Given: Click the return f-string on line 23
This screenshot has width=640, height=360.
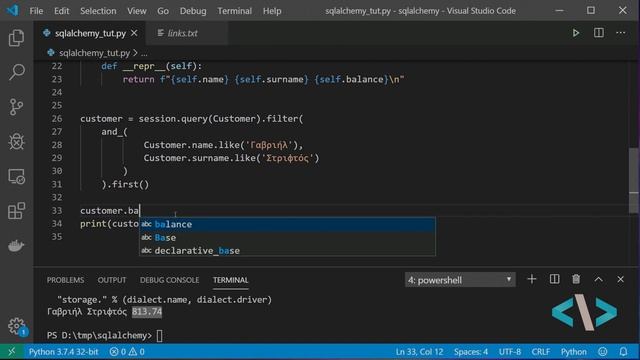Looking at the screenshot, I should (x=263, y=79).
